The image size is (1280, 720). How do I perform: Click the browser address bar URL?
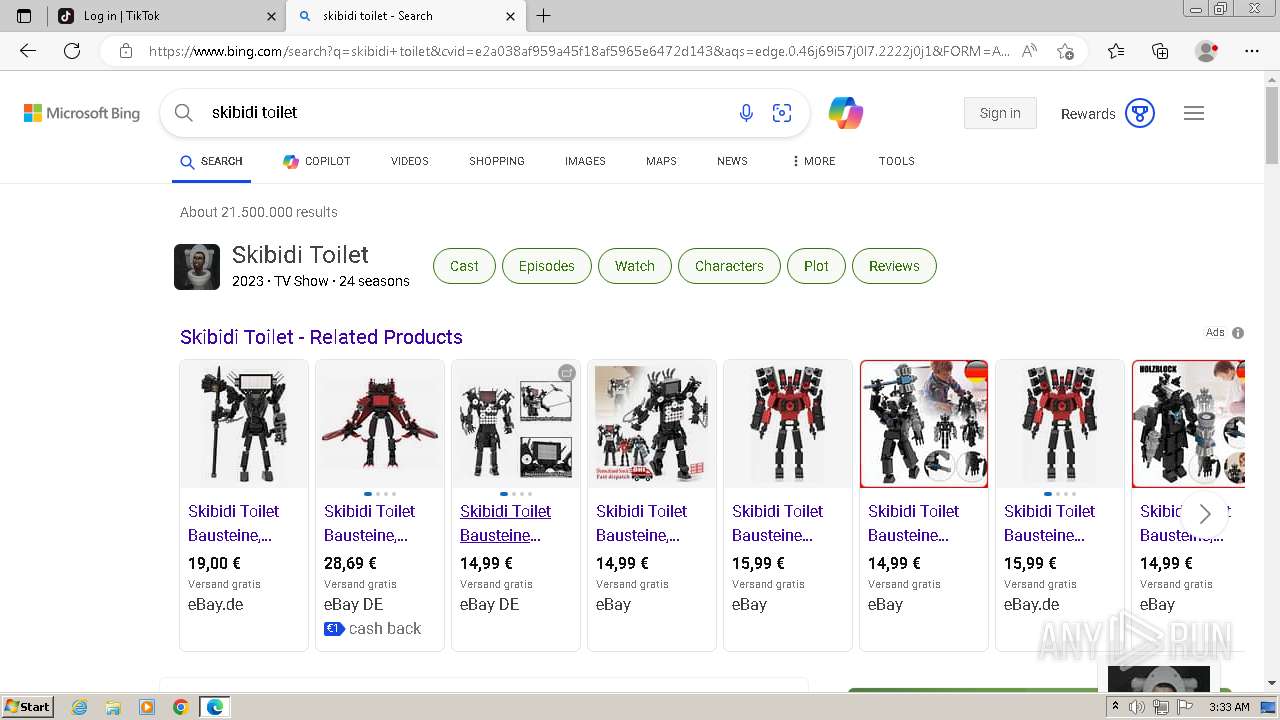pos(580,51)
